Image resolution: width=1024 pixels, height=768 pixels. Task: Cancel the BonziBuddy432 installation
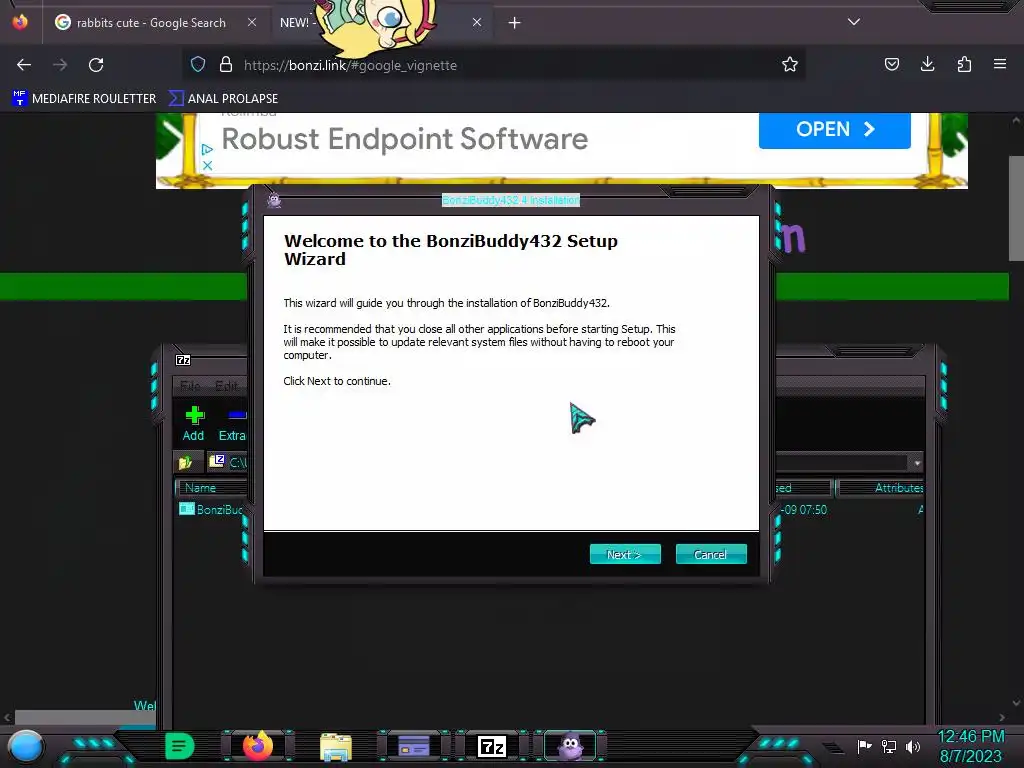[711, 554]
